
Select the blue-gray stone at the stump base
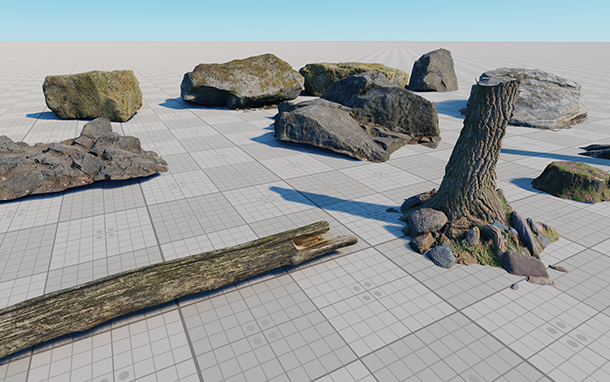(441, 256)
